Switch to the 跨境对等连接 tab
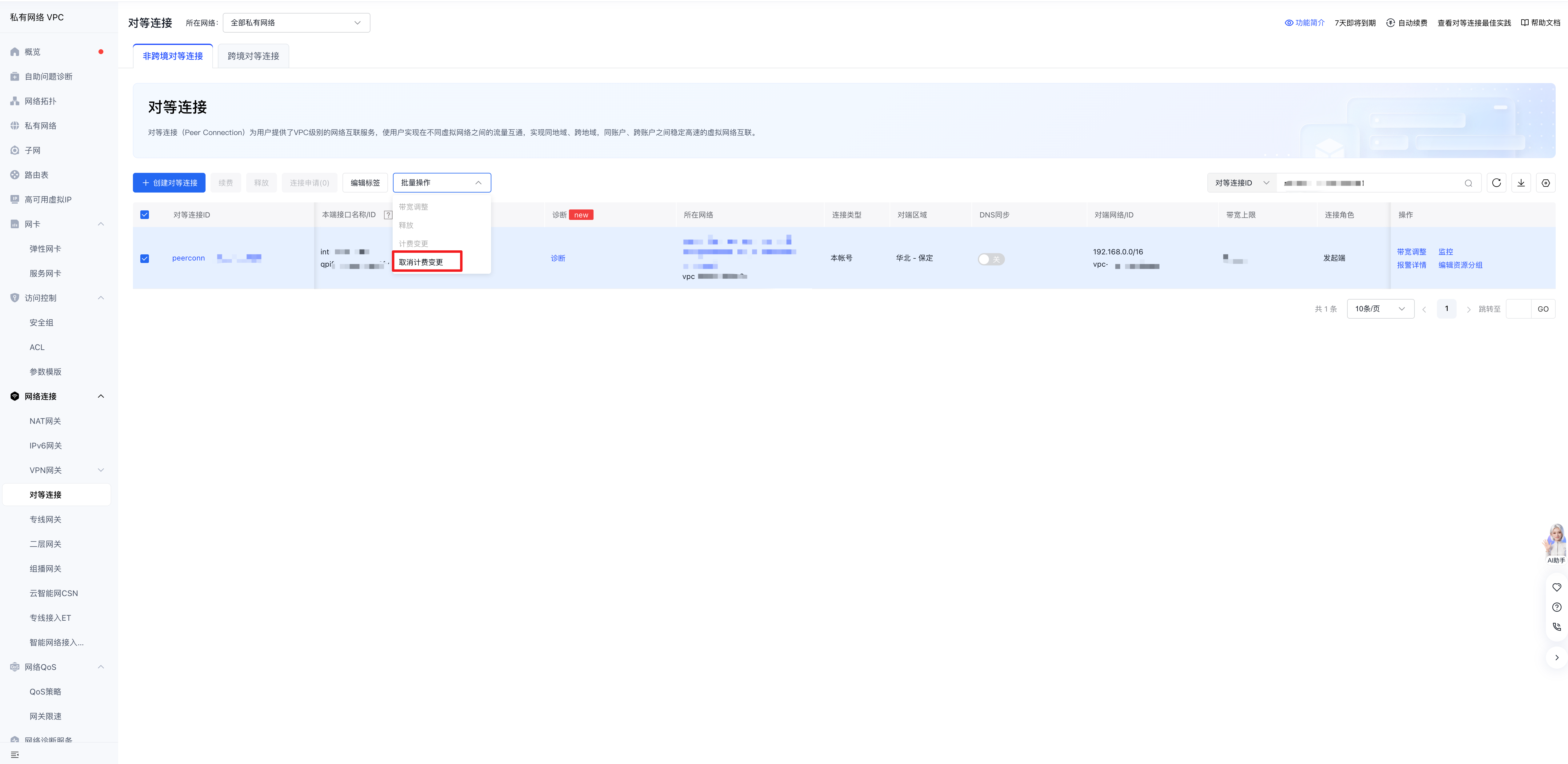The height and width of the screenshot is (764, 1568). click(253, 56)
